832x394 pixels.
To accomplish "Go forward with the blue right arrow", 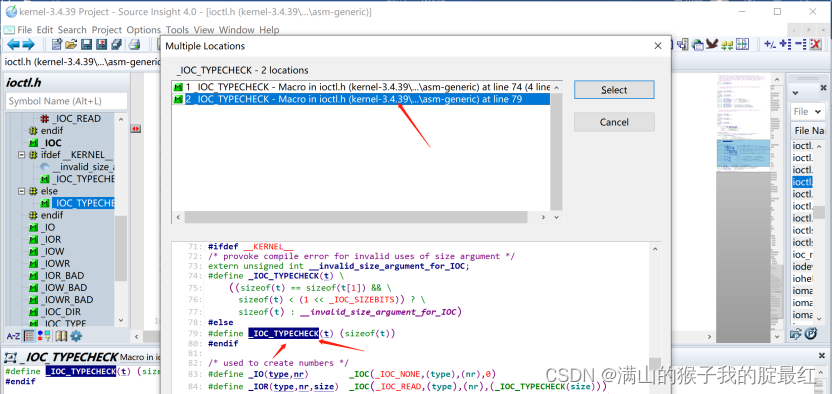I will pos(28,45).
